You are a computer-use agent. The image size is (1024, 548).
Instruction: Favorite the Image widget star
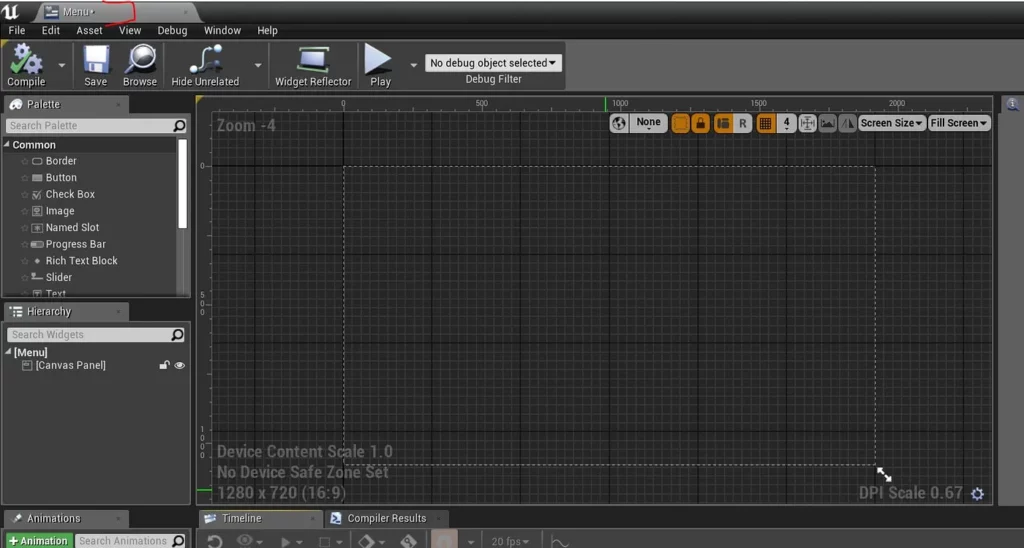24,211
